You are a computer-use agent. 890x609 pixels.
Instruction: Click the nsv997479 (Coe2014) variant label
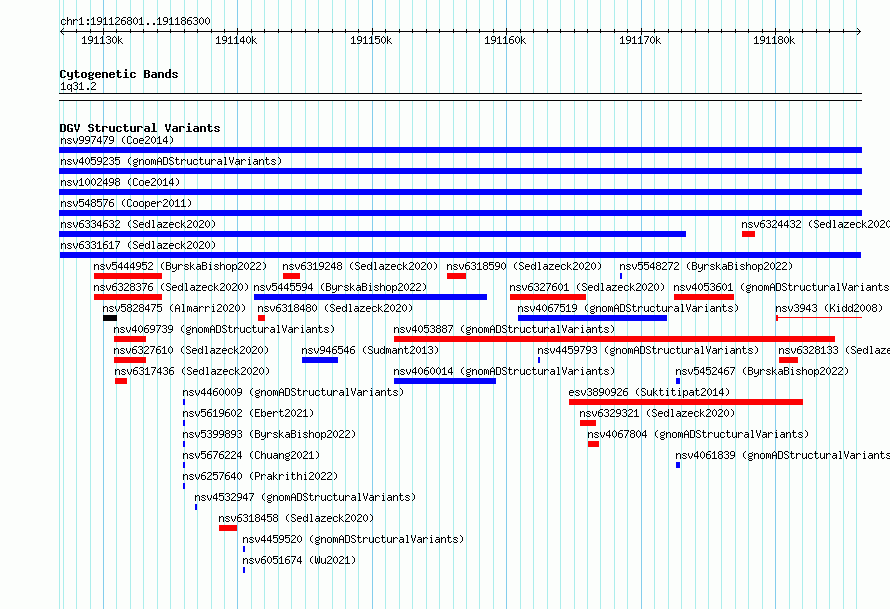[117, 140]
